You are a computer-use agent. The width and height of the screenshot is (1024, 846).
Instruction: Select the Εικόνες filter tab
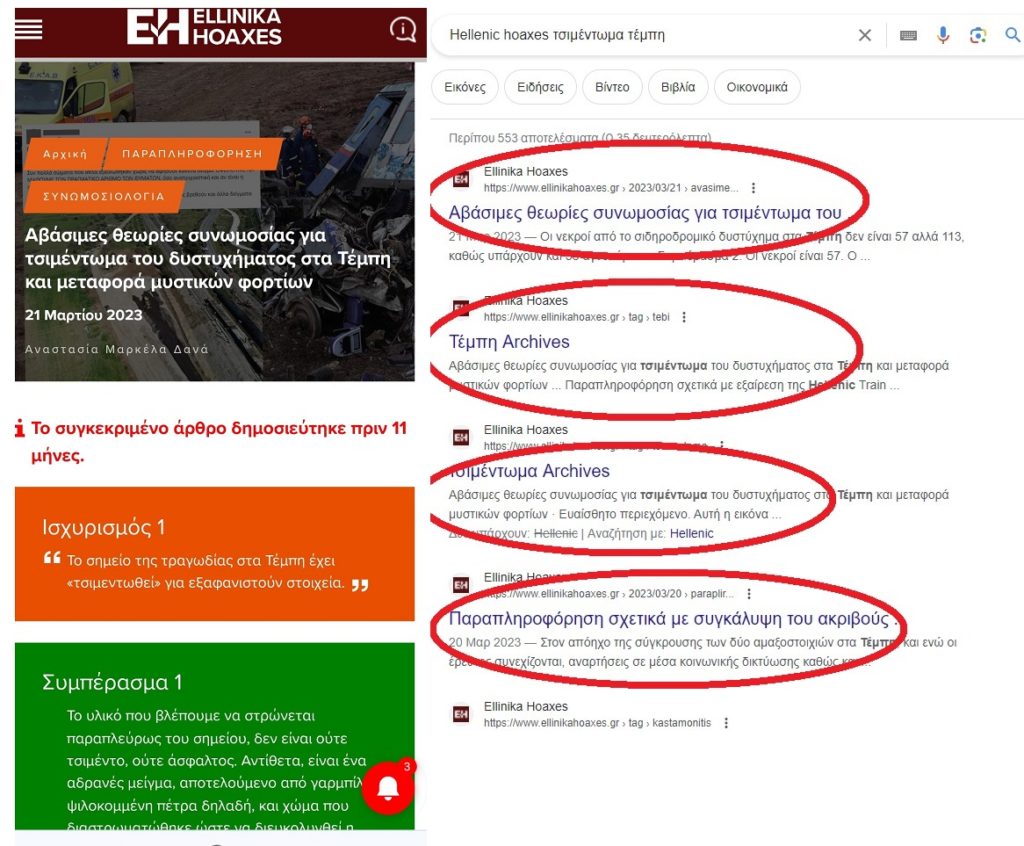click(x=465, y=87)
